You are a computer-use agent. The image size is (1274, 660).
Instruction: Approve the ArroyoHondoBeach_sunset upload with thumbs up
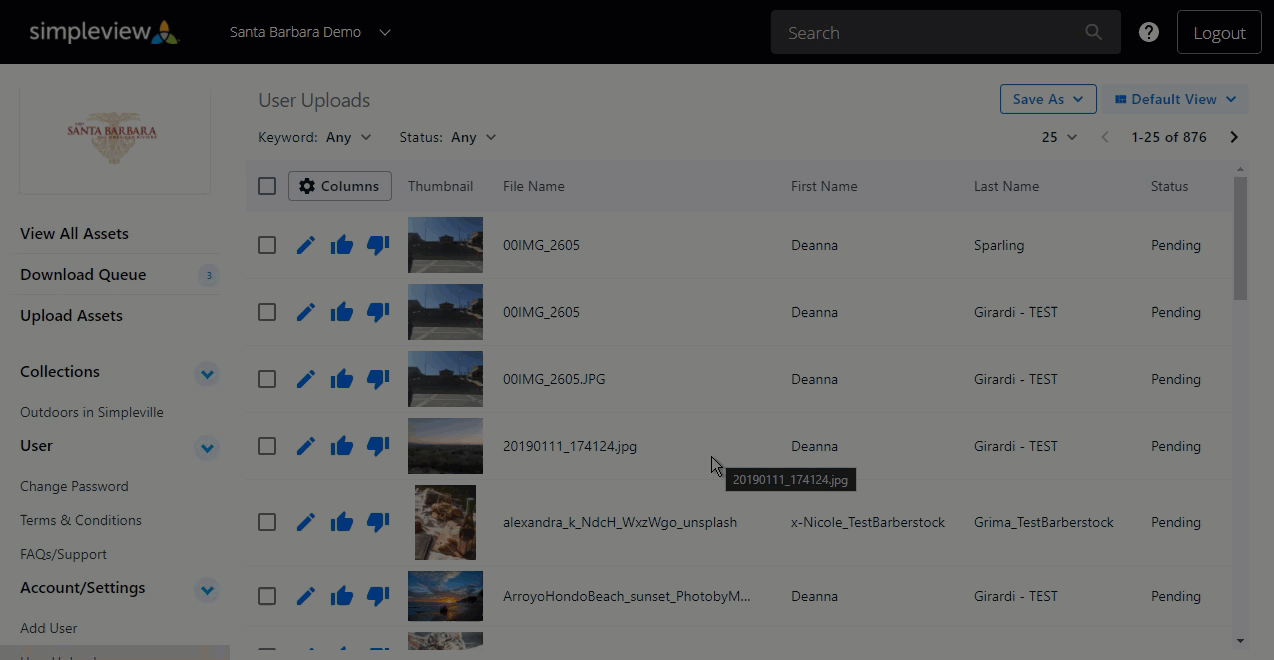coord(342,596)
